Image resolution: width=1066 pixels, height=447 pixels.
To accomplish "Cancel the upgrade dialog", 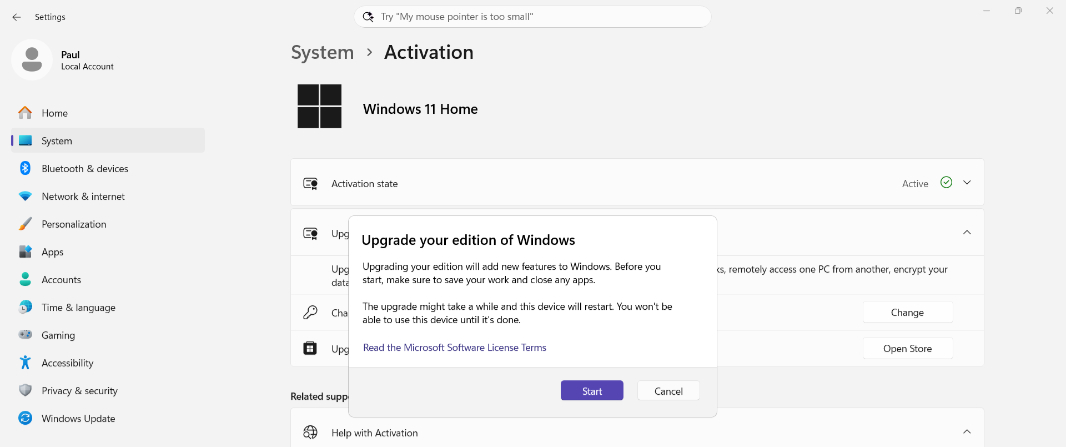I will pos(668,391).
